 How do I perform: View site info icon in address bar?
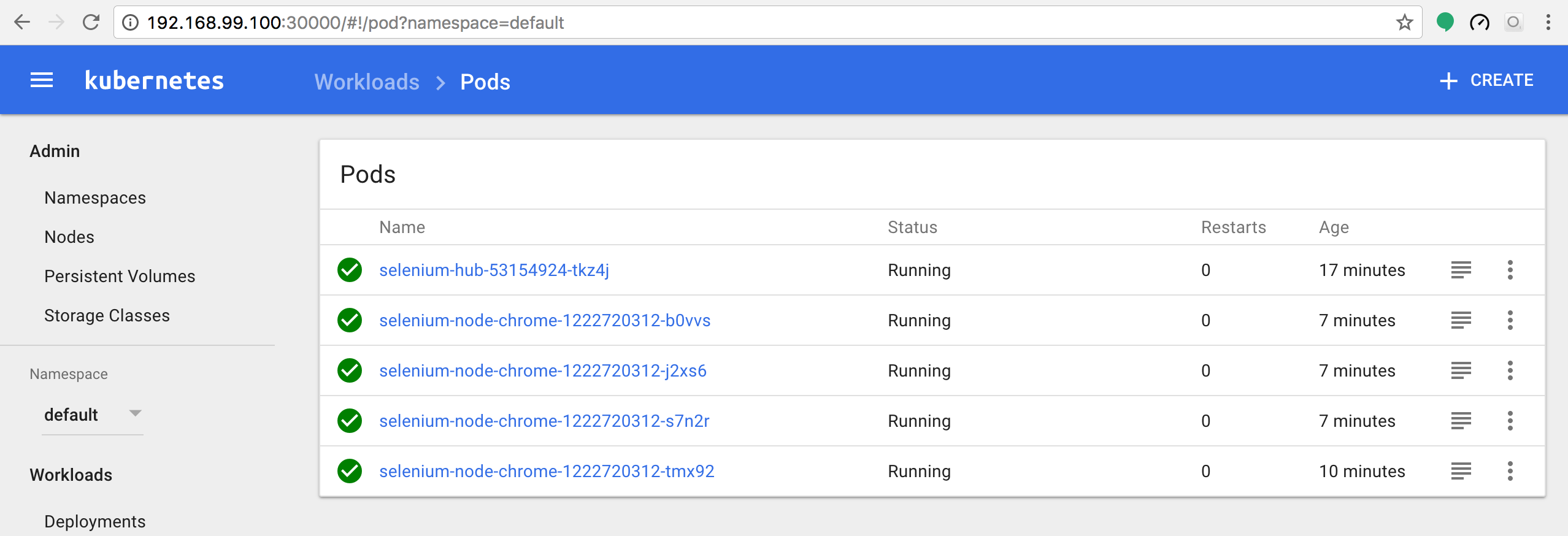(130, 23)
